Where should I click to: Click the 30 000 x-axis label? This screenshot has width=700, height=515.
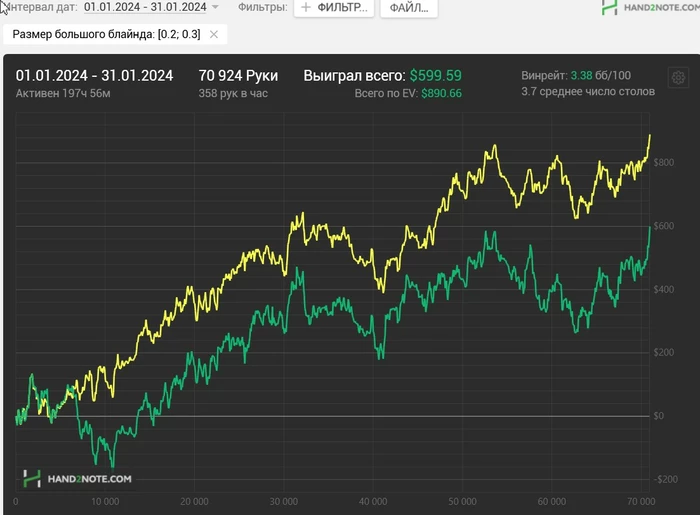click(x=283, y=502)
